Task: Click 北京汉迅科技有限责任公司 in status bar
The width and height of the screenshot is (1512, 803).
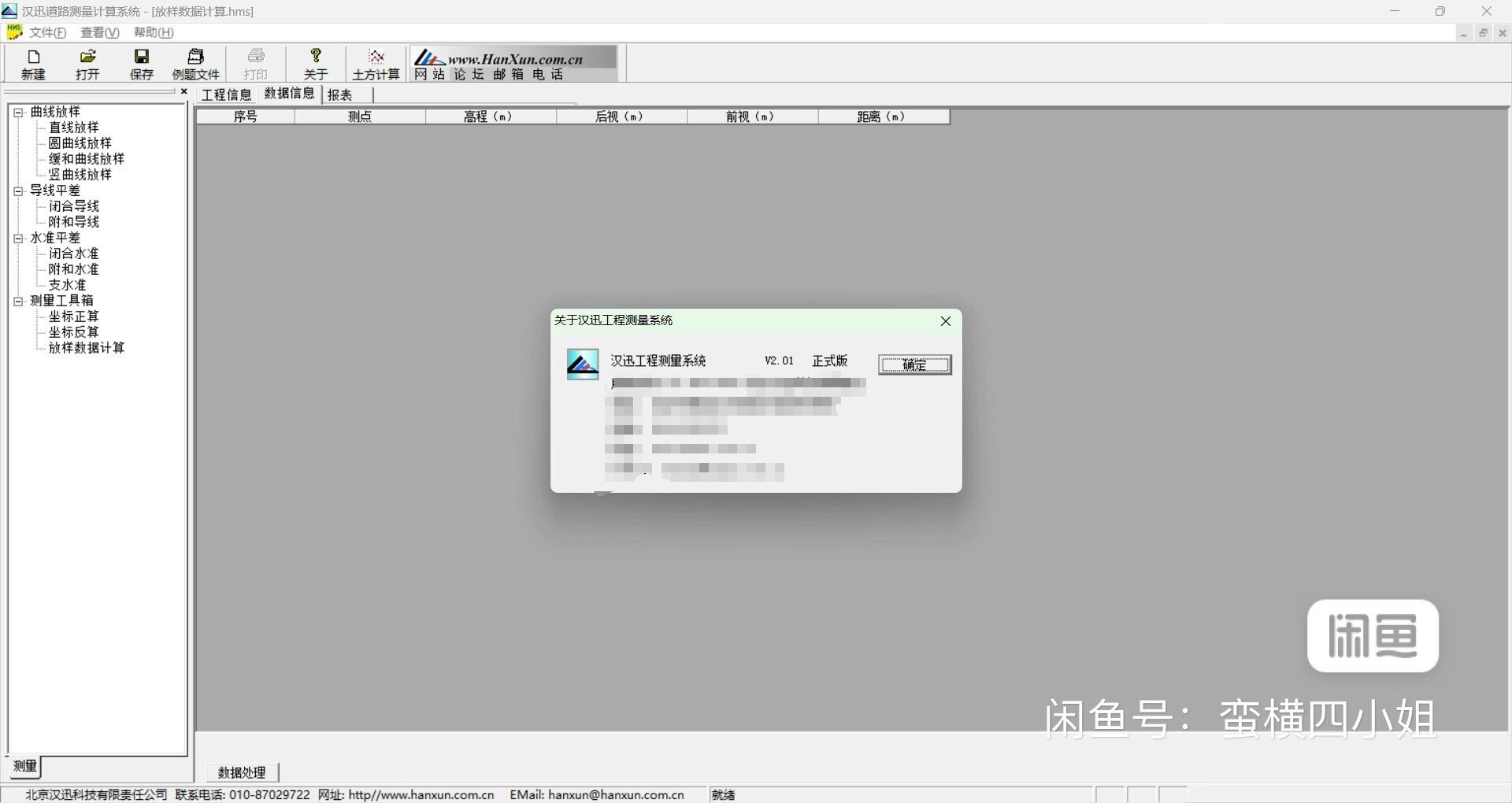Action: [96, 795]
